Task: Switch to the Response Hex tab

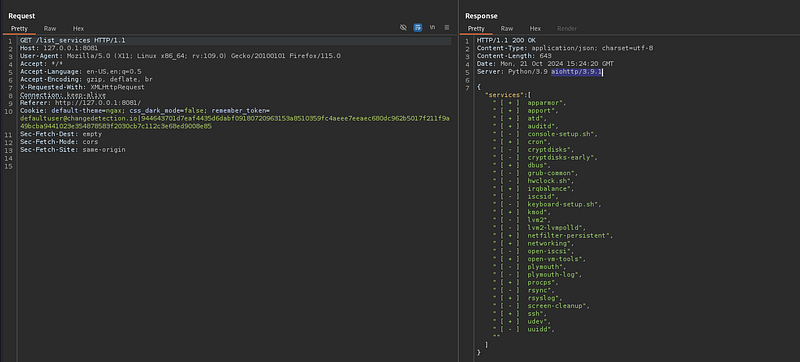Action: click(535, 29)
